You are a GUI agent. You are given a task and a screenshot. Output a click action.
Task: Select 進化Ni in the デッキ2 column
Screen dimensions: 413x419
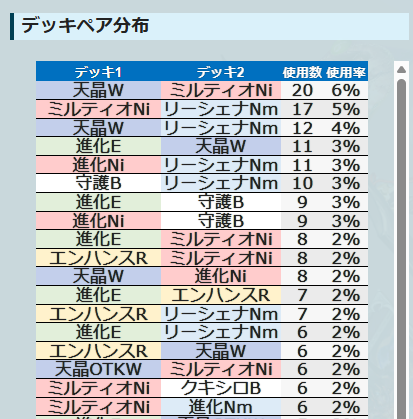point(221,276)
